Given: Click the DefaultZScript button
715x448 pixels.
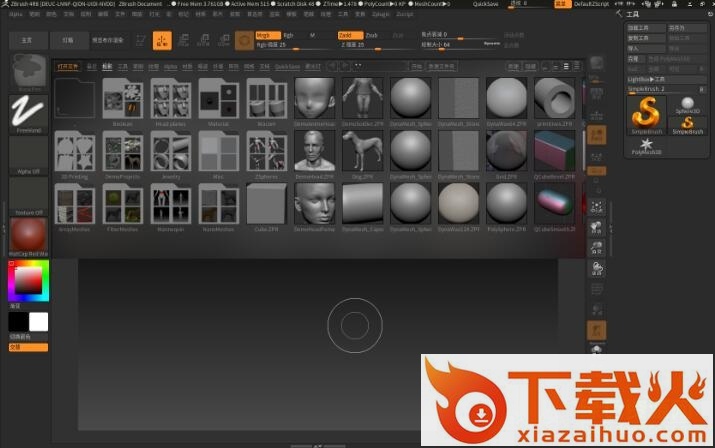Looking at the screenshot, I should point(591,4).
